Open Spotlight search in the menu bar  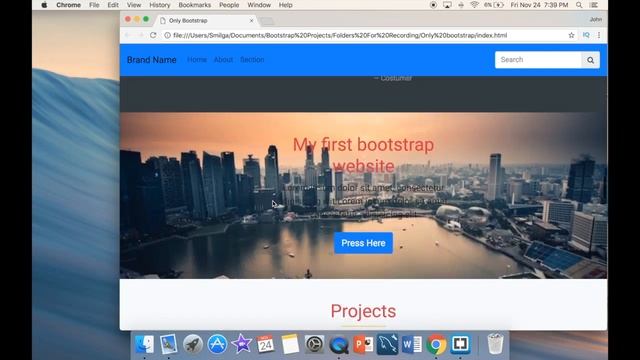(579, 5)
